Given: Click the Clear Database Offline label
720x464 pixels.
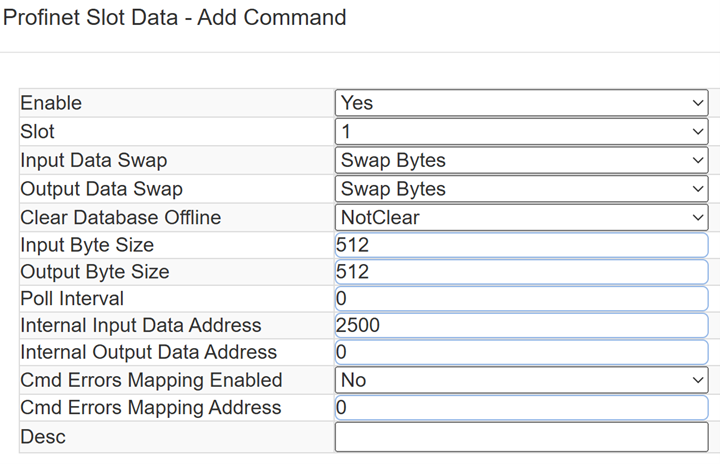Looking at the screenshot, I should point(121,217).
